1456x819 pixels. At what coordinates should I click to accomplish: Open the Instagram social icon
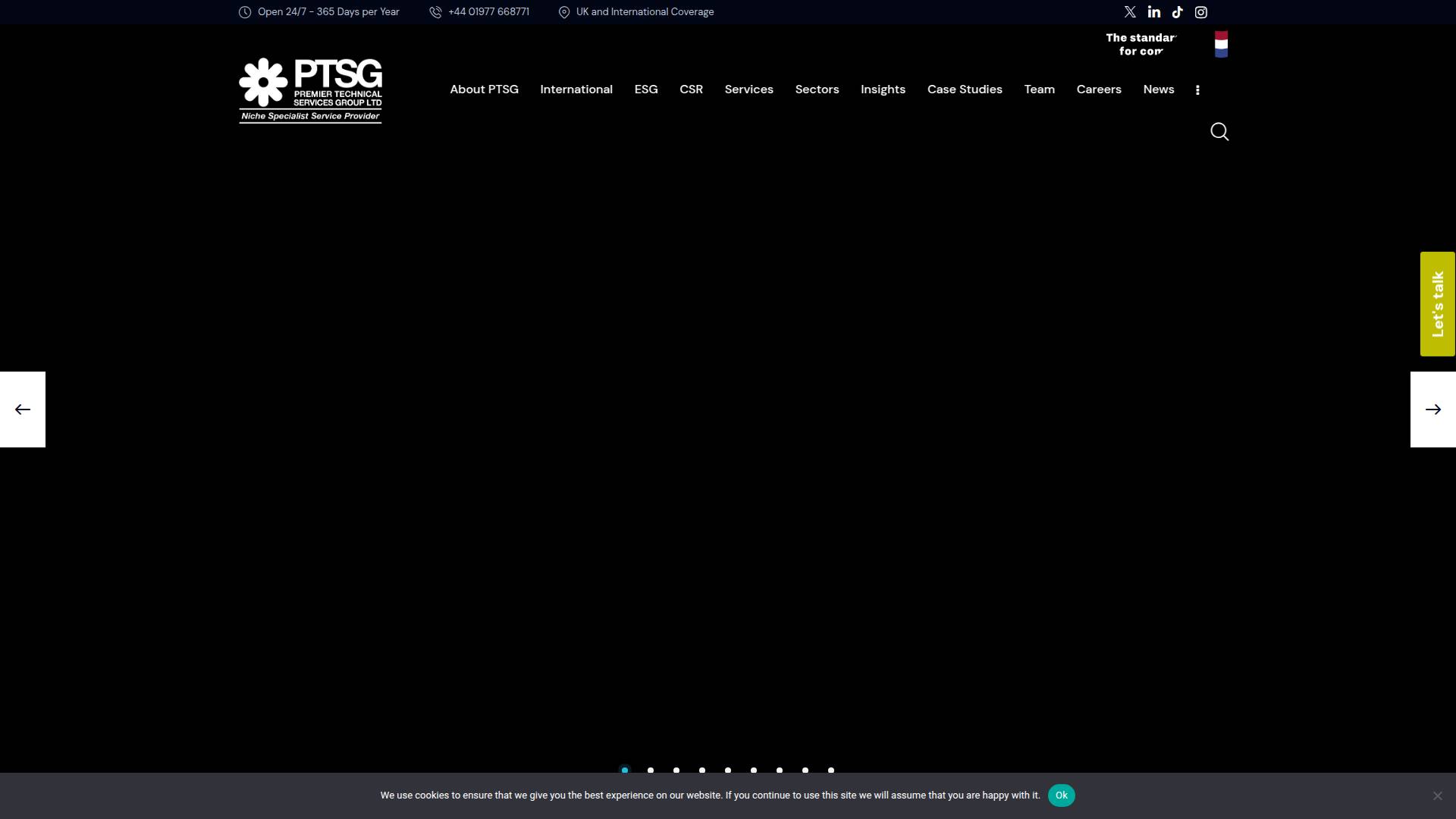point(1200,12)
